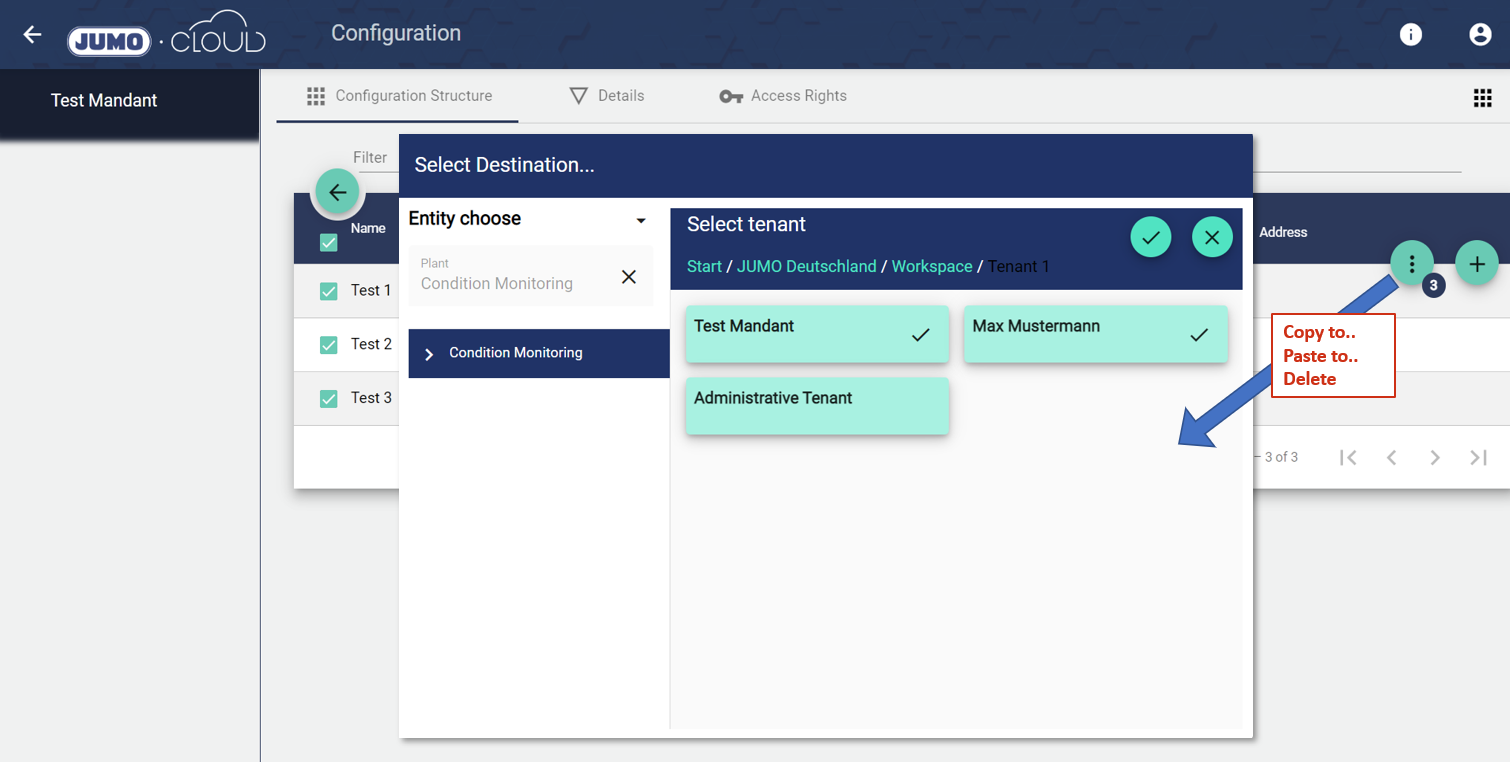Go to last page of table

[1478, 457]
